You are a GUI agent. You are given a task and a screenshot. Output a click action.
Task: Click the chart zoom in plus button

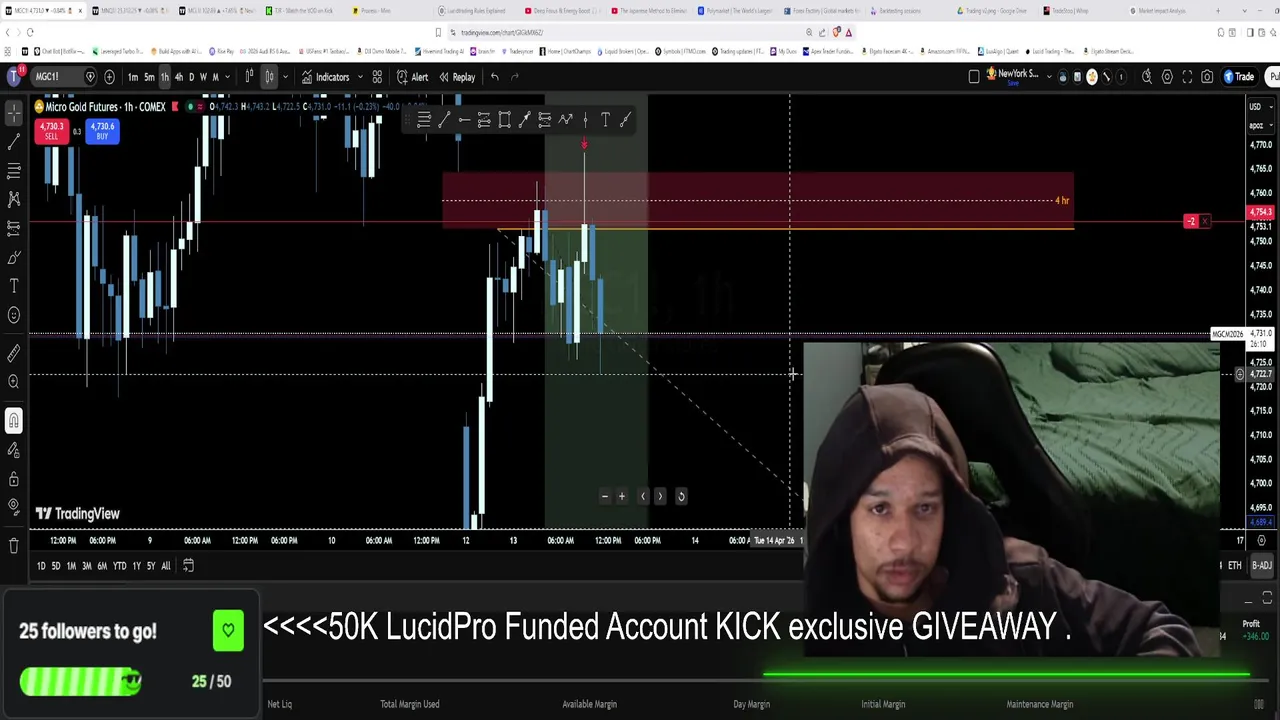pos(622,496)
